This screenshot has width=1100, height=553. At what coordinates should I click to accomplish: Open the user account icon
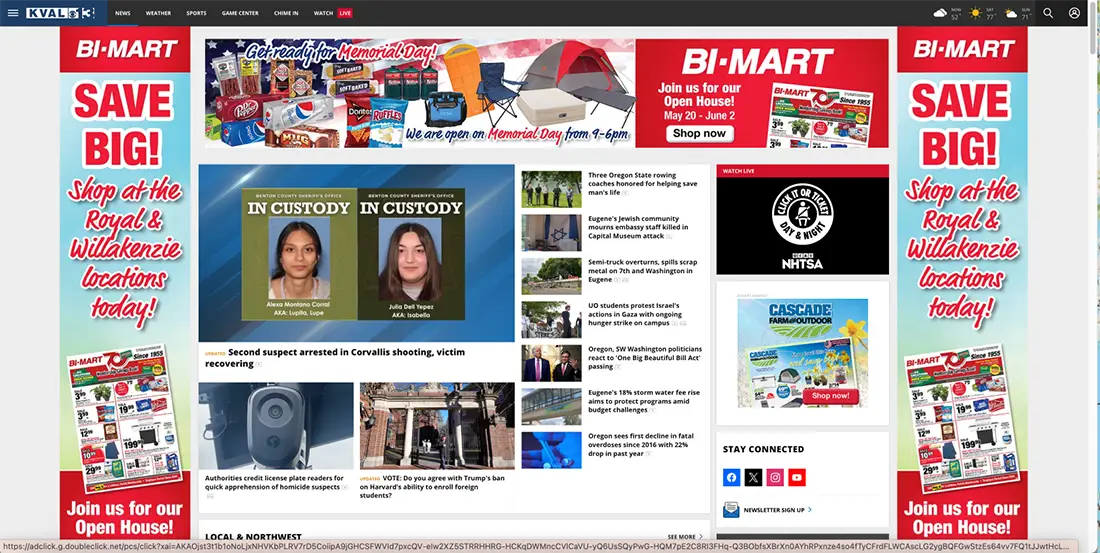(x=1074, y=13)
